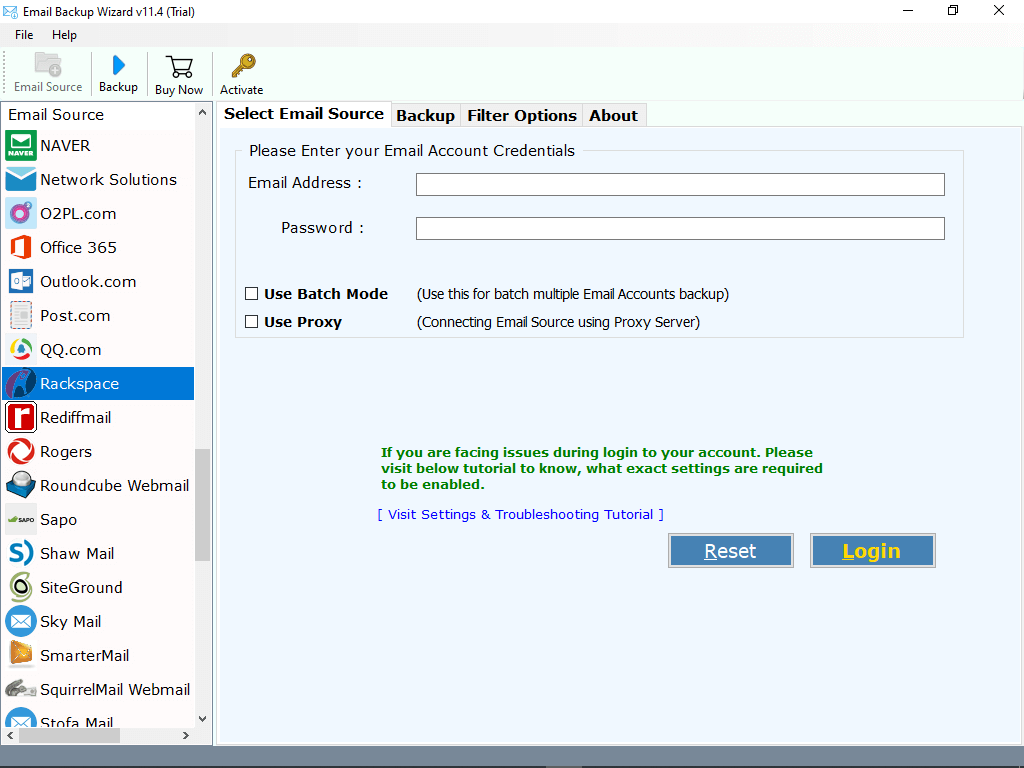1024x768 pixels.
Task: Select the Rogers red swirl icon
Action: [x=21, y=451]
